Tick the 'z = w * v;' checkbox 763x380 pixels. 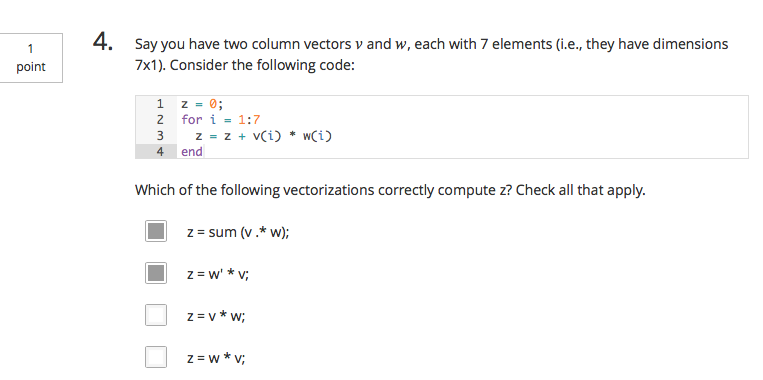tap(156, 357)
